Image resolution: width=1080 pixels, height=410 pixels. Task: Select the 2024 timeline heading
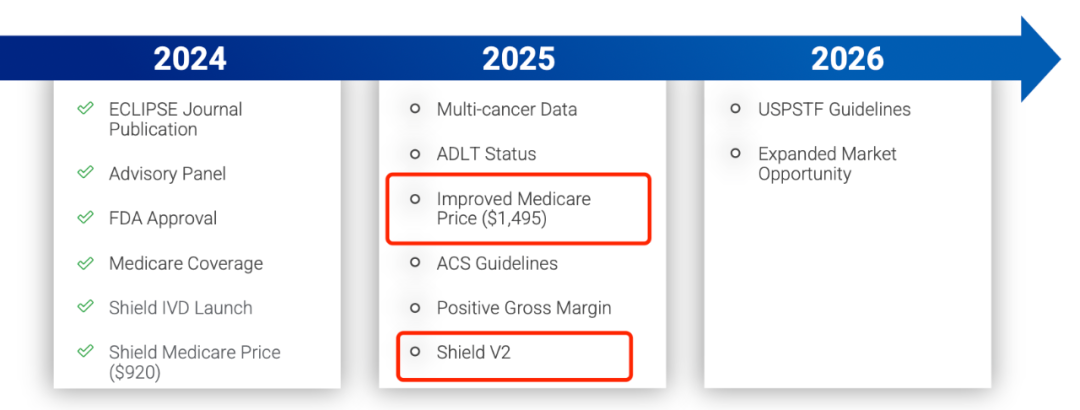190,59
